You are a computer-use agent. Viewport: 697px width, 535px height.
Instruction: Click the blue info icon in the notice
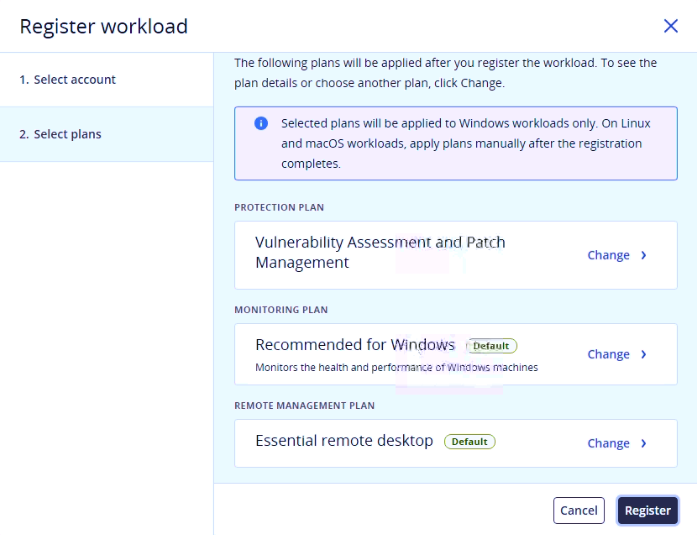[261, 123]
